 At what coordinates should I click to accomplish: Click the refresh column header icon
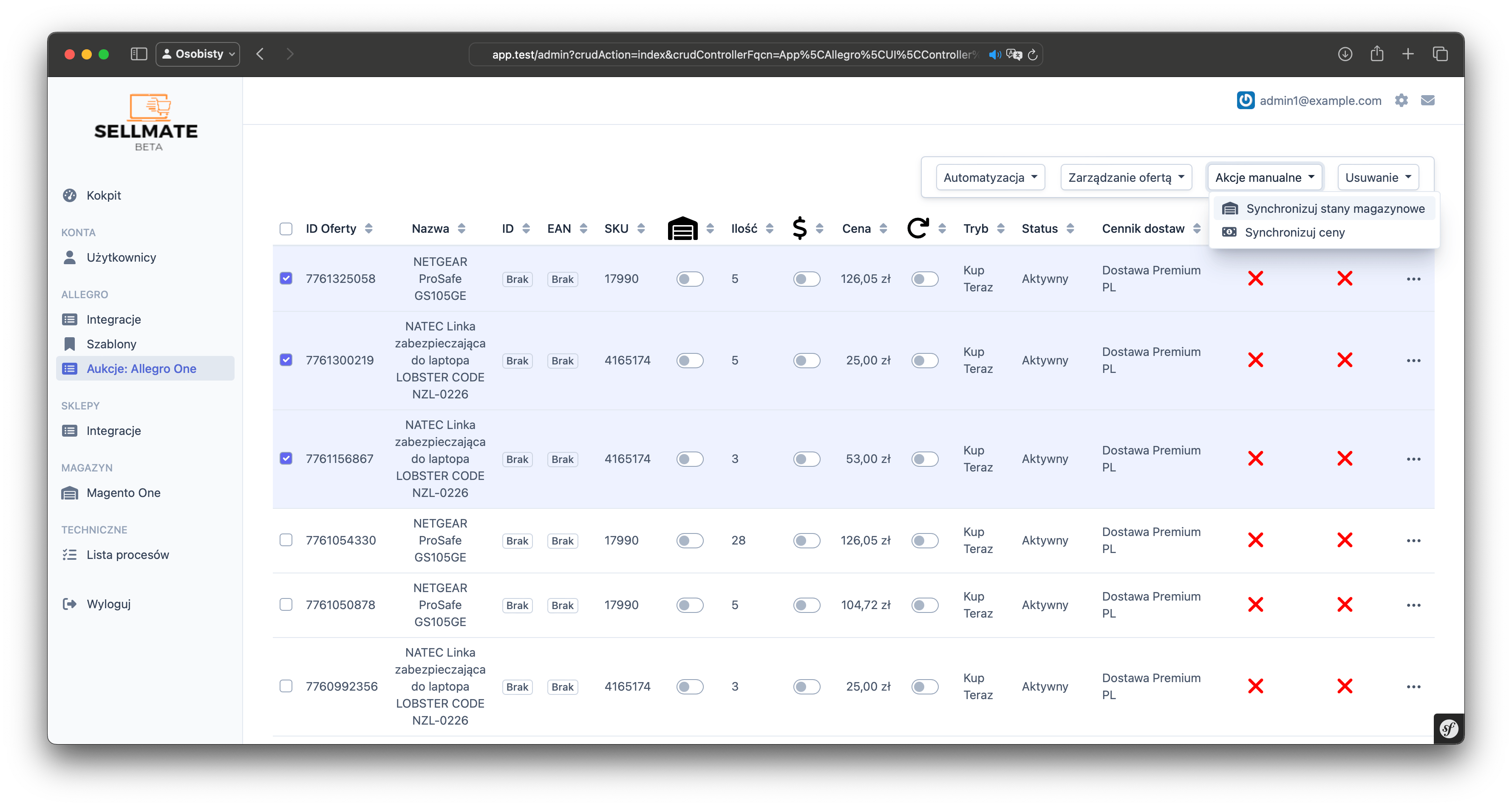click(x=918, y=228)
